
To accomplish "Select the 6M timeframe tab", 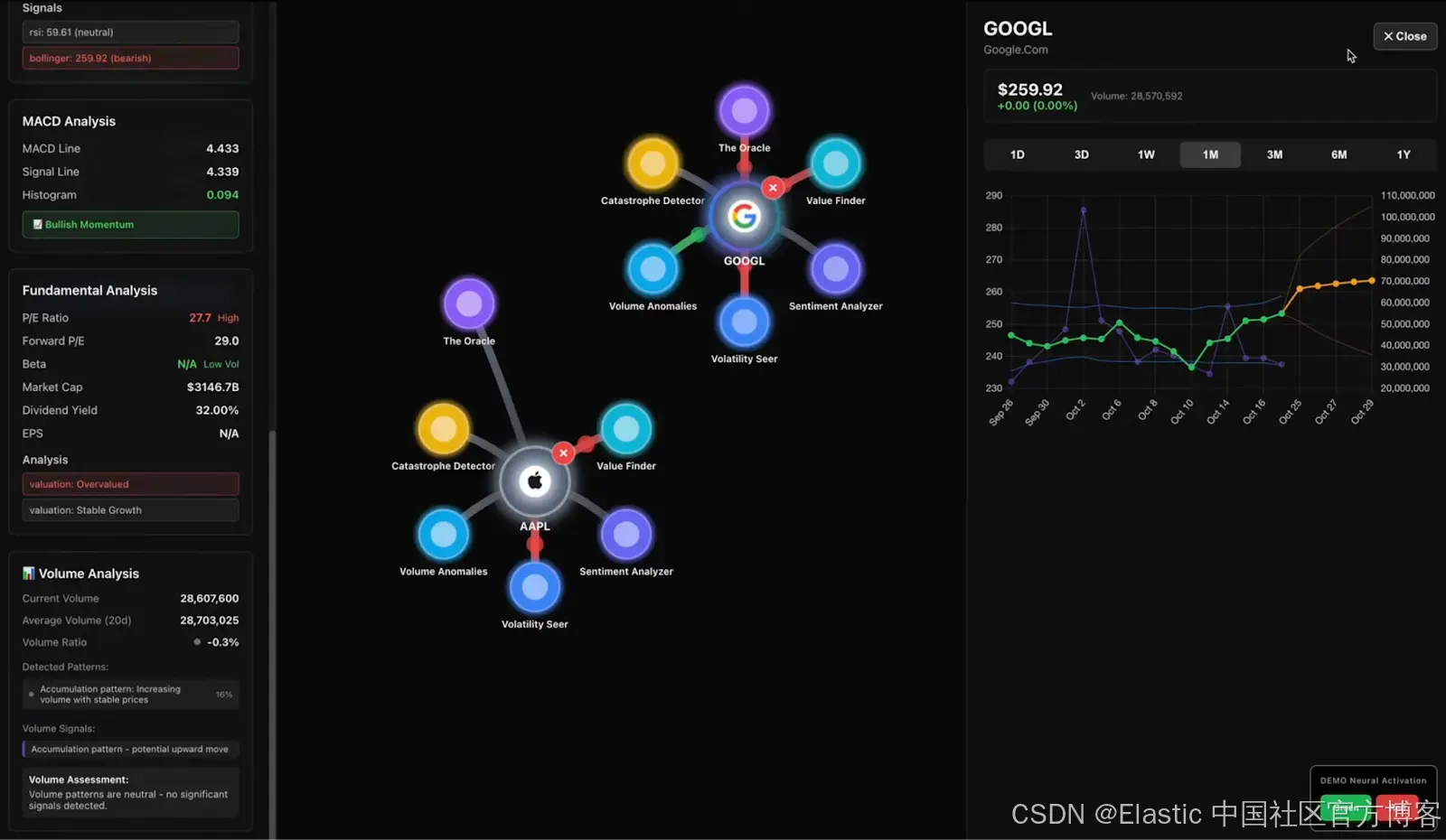I will pos(1338,154).
